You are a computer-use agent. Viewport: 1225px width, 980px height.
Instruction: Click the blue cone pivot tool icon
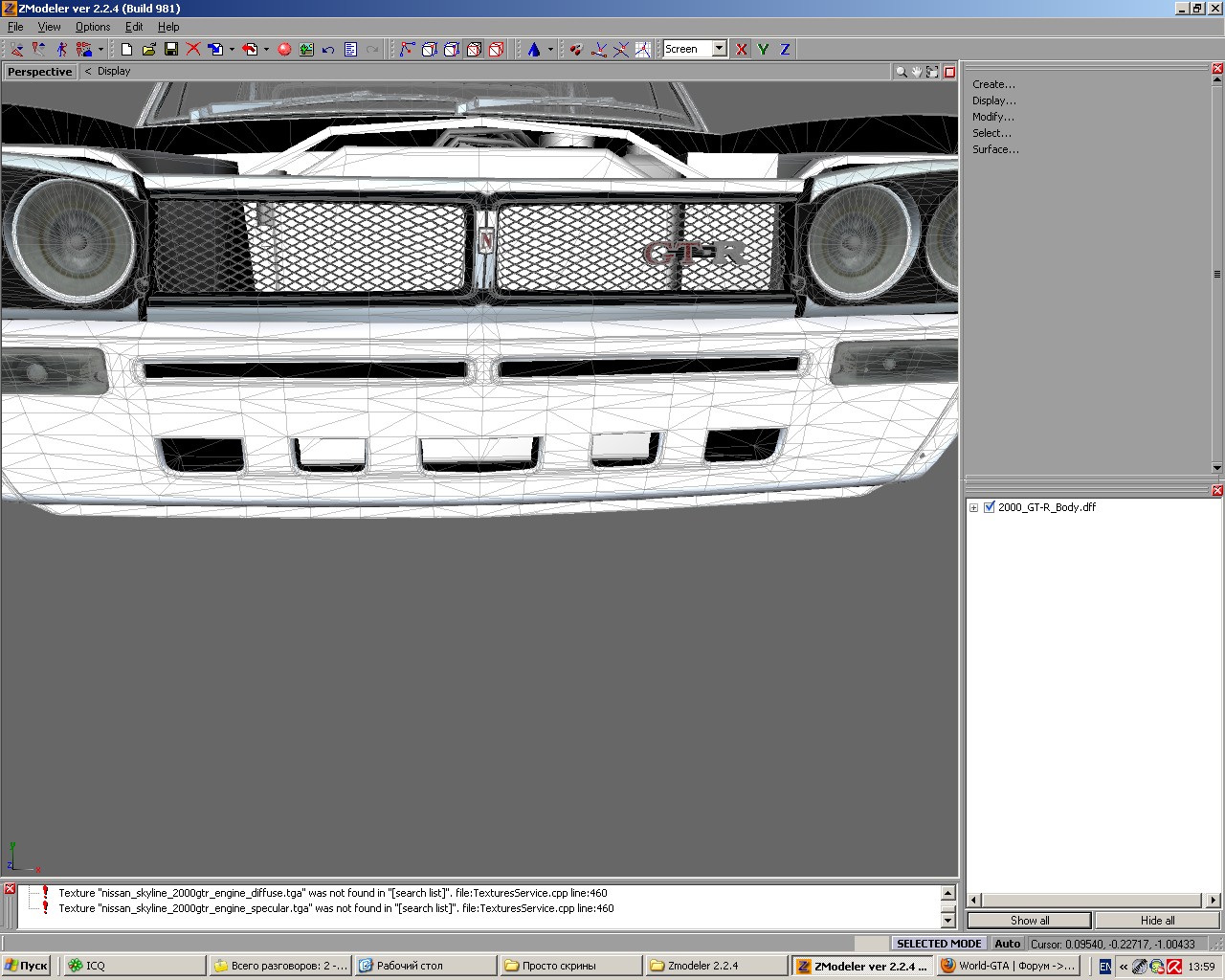[534, 49]
